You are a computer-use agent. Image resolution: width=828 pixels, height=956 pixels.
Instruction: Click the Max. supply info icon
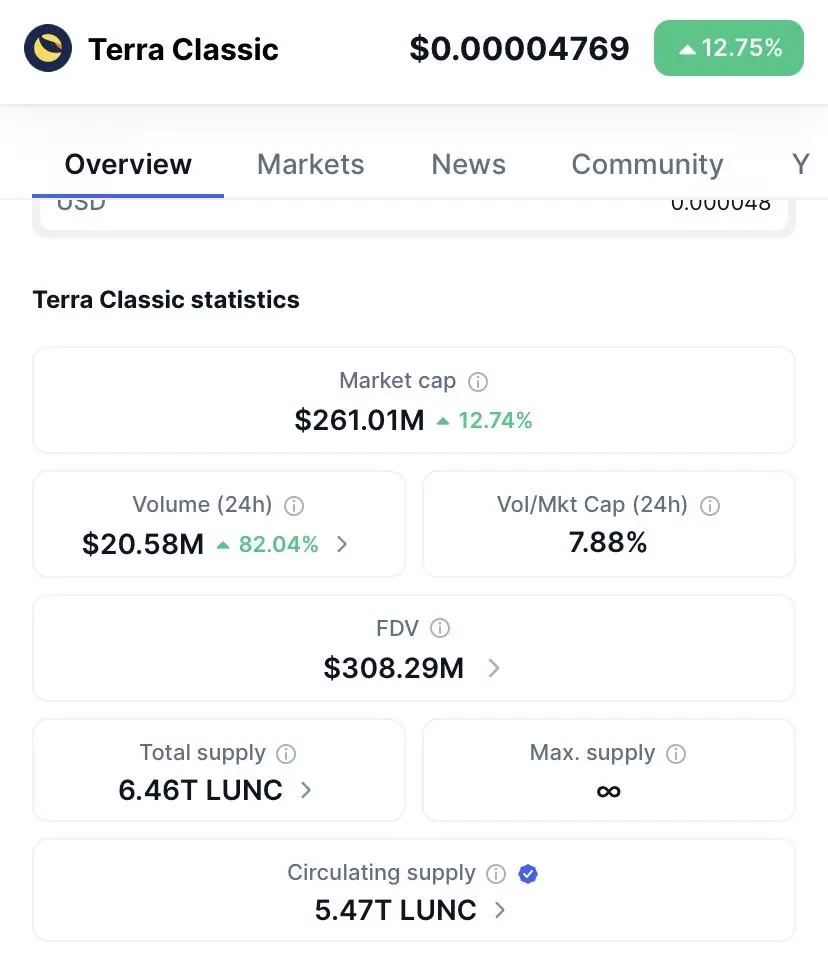(x=676, y=753)
